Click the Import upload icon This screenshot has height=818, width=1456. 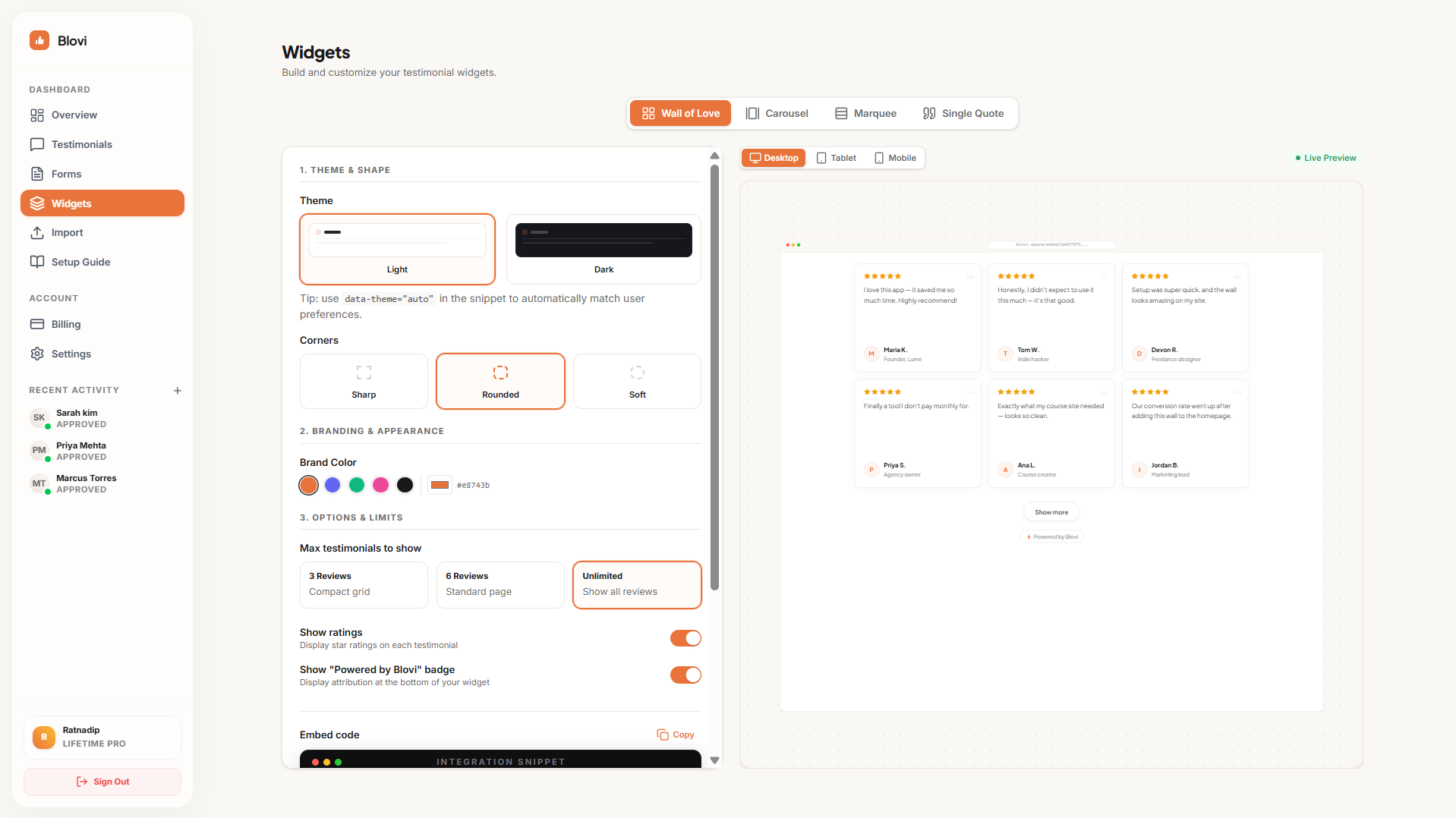[37, 233]
